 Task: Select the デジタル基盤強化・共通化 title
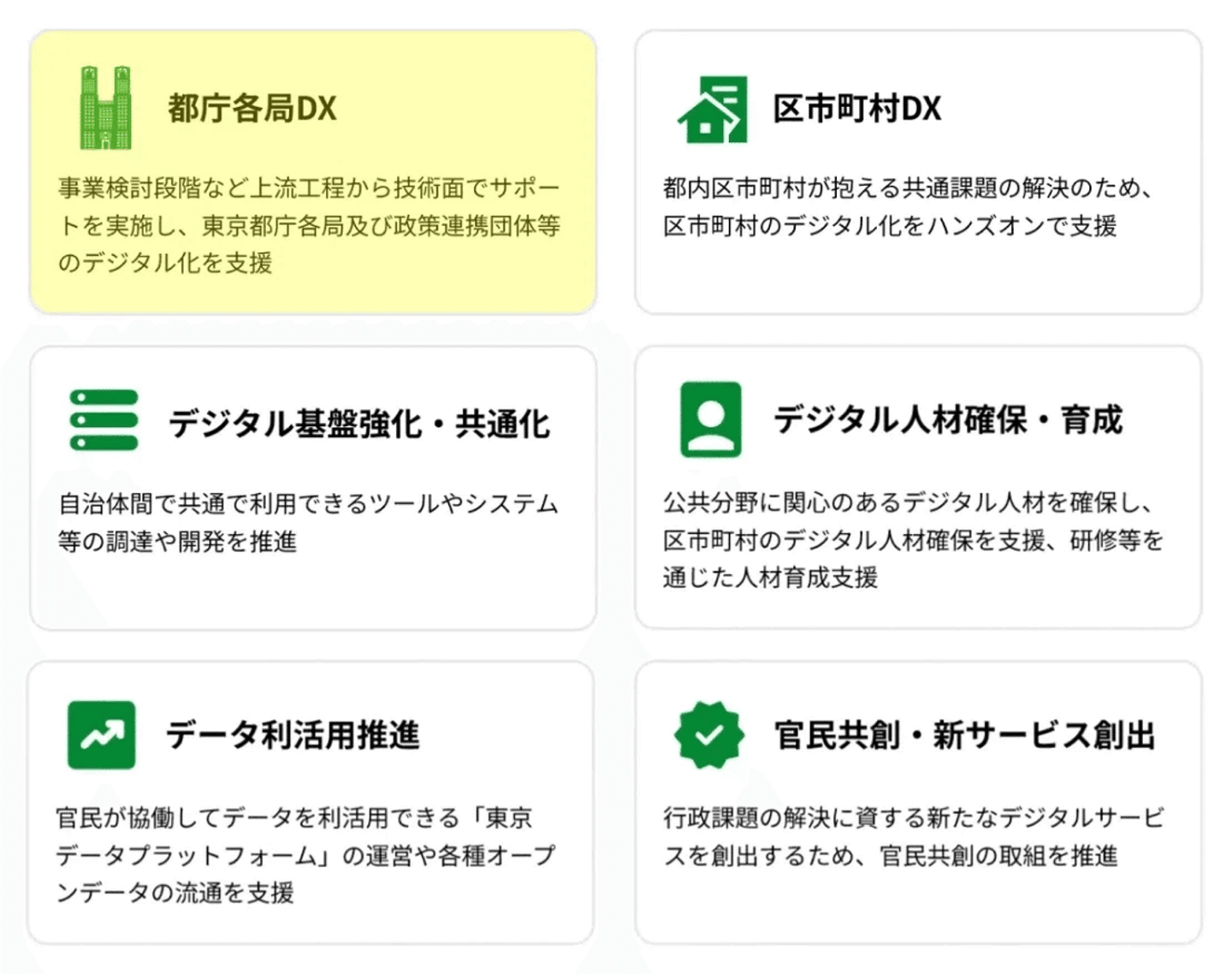coord(358,424)
